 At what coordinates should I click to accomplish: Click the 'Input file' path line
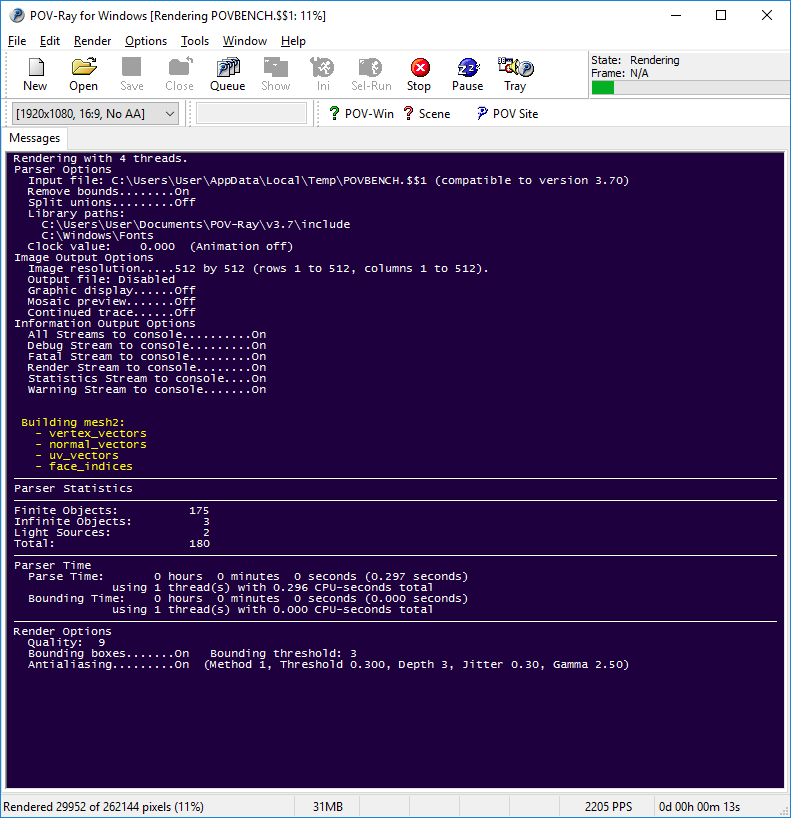(x=328, y=181)
